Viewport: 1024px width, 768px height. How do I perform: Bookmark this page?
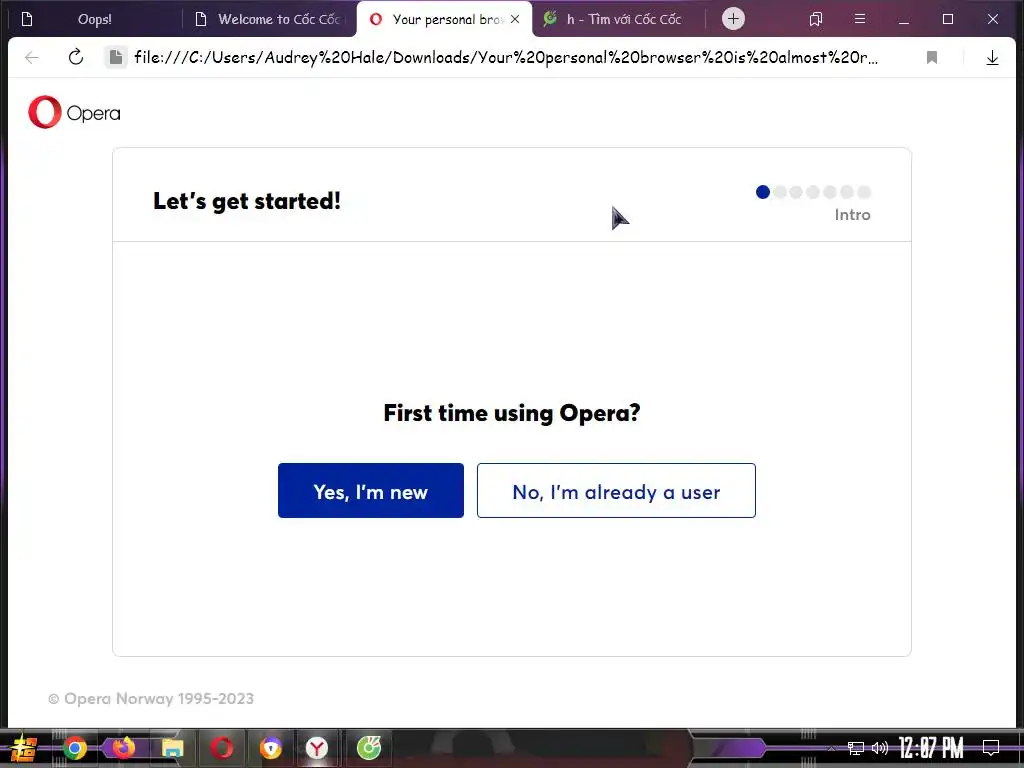click(932, 57)
